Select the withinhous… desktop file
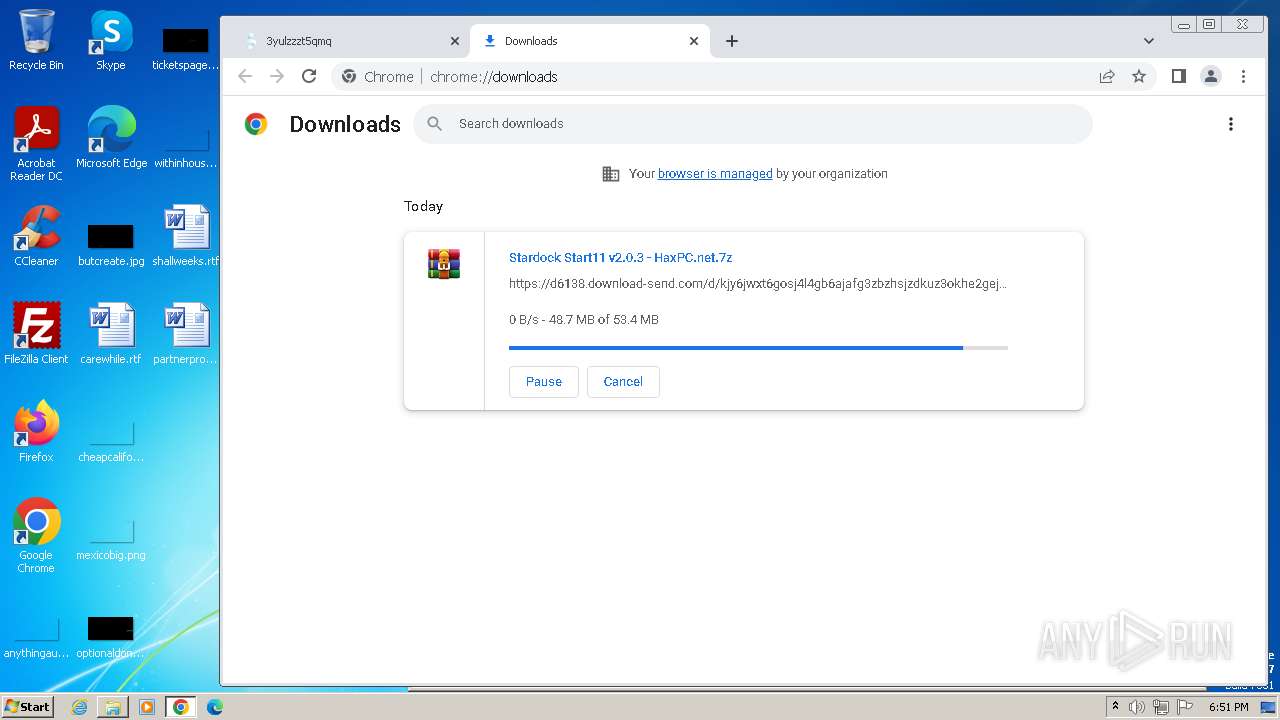The image size is (1280, 720). coord(186,148)
